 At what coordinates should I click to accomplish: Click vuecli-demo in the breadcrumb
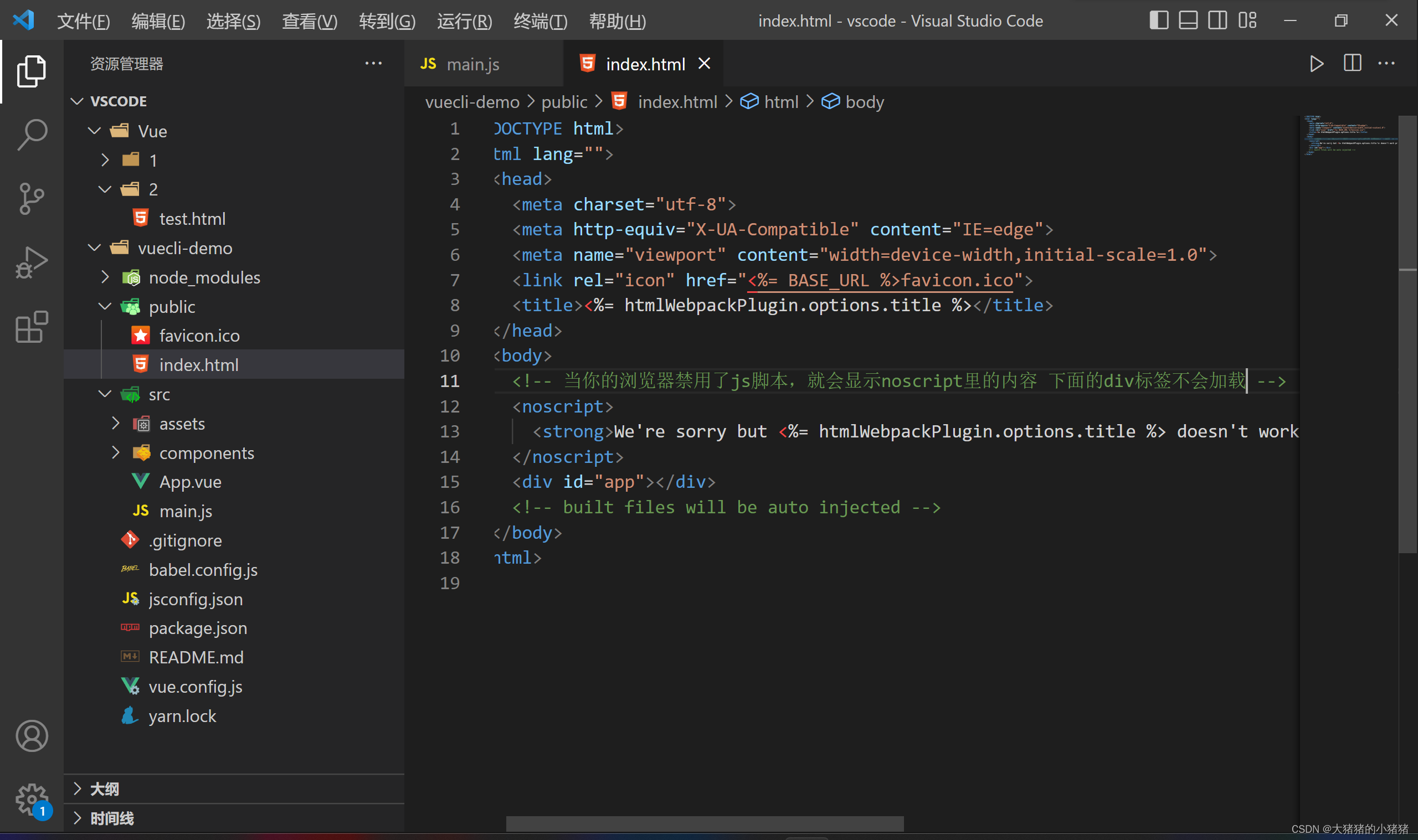[472, 102]
